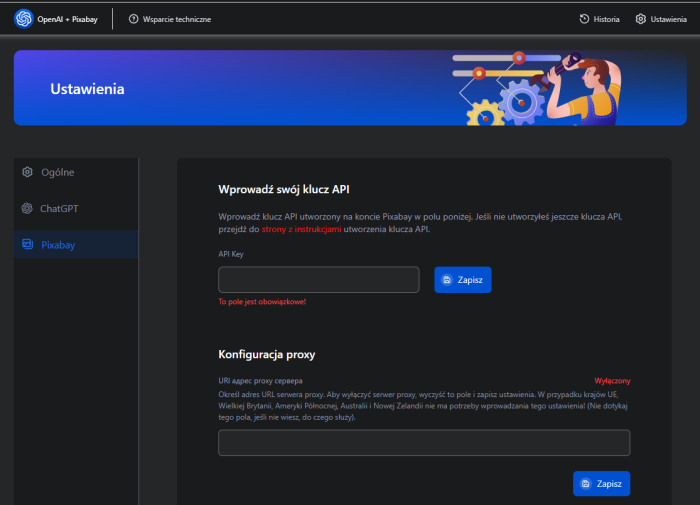The image size is (700, 505).
Task: Click the Ustawienia gear icon in header
Action: (x=641, y=19)
